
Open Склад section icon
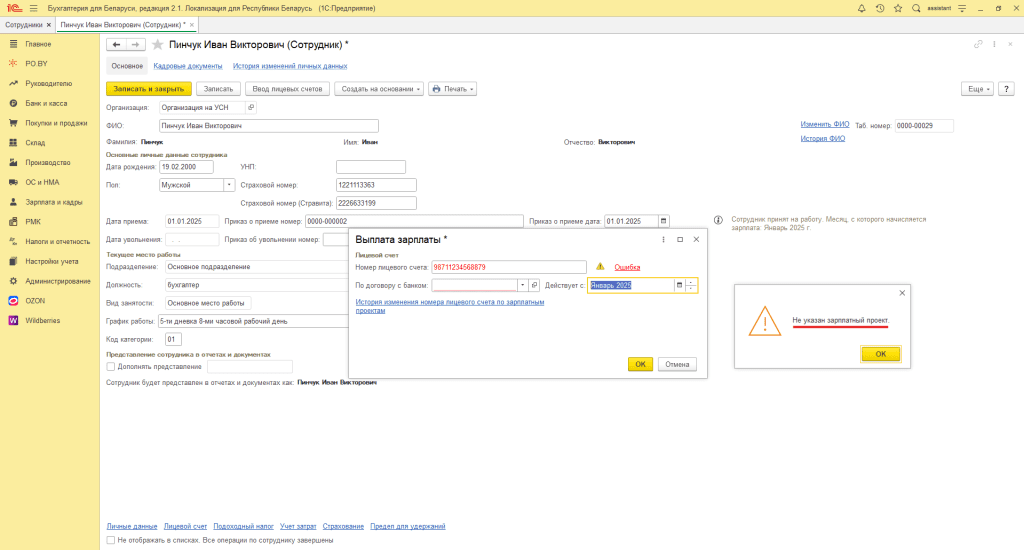point(13,142)
